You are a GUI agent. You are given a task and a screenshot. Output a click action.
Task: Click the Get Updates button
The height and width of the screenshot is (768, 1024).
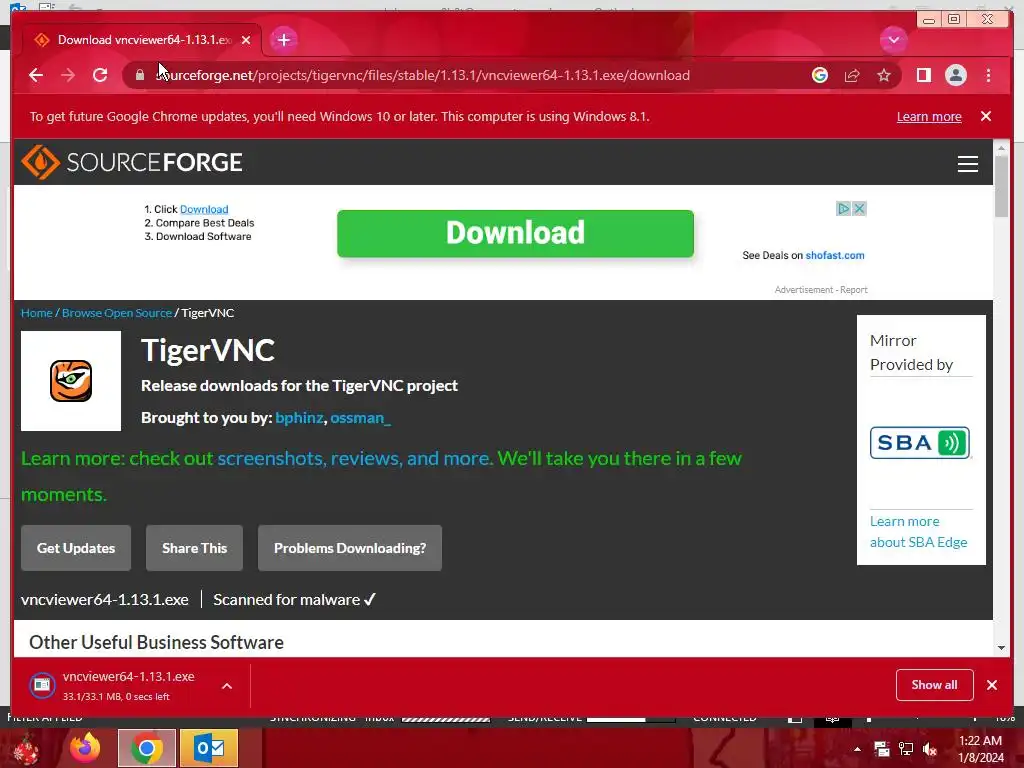76,548
